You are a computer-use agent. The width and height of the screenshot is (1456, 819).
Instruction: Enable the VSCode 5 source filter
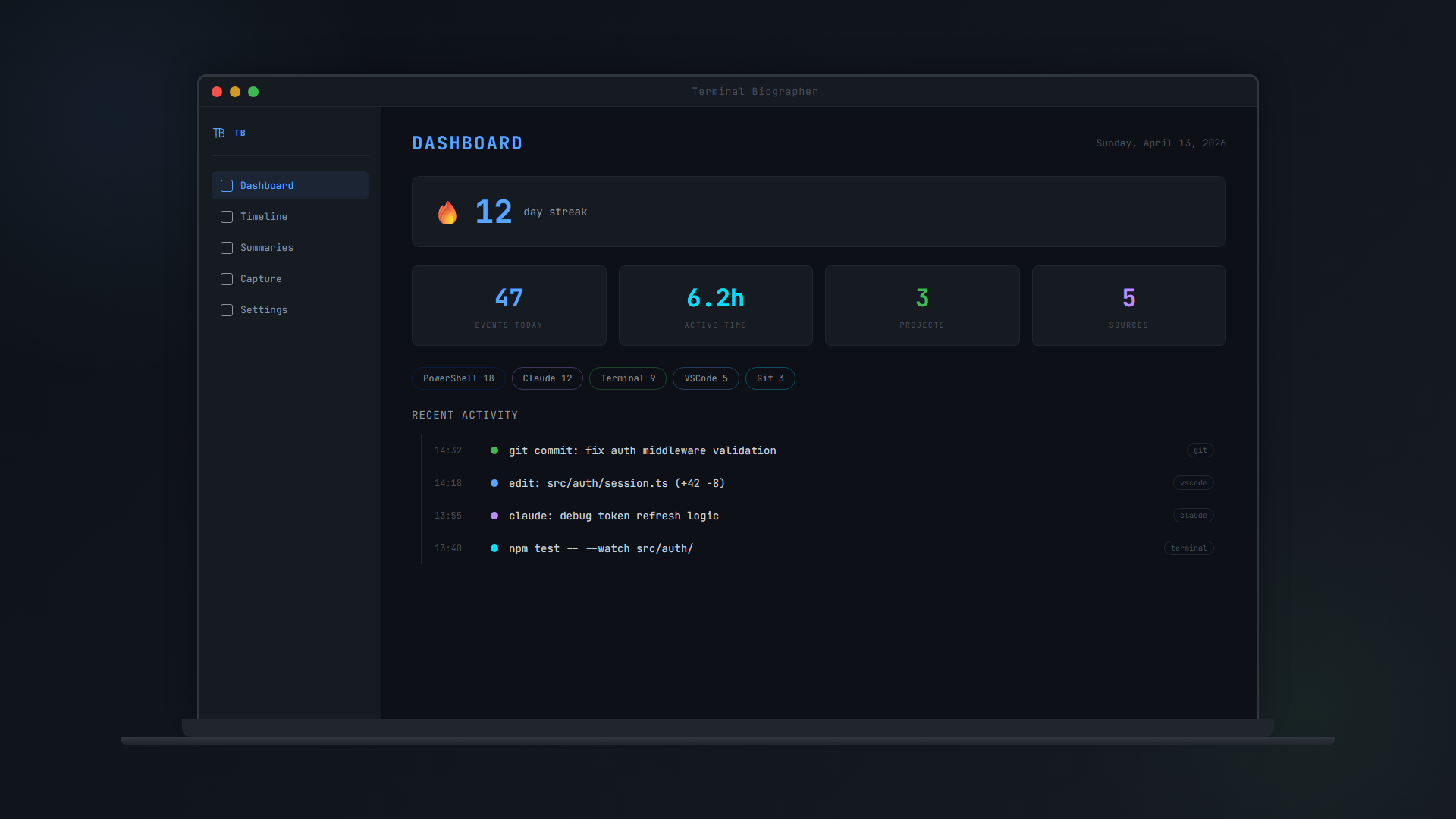705,378
